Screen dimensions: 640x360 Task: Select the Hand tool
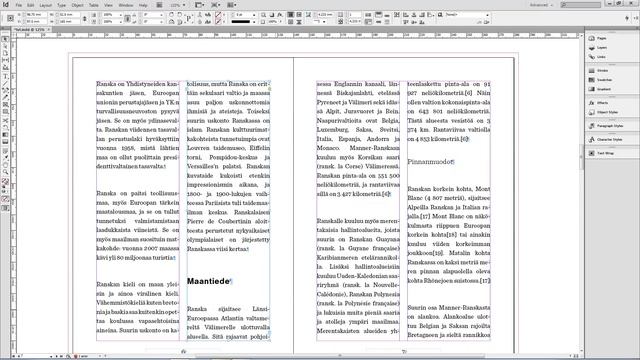coord(5,165)
